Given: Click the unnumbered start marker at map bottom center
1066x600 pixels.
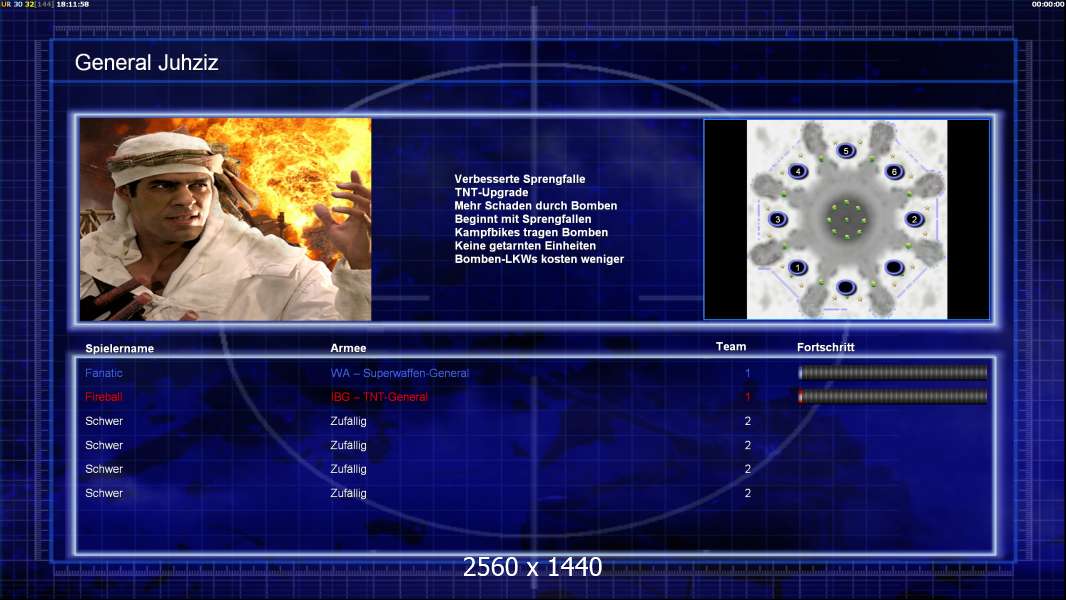Looking at the screenshot, I should tap(846, 288).
